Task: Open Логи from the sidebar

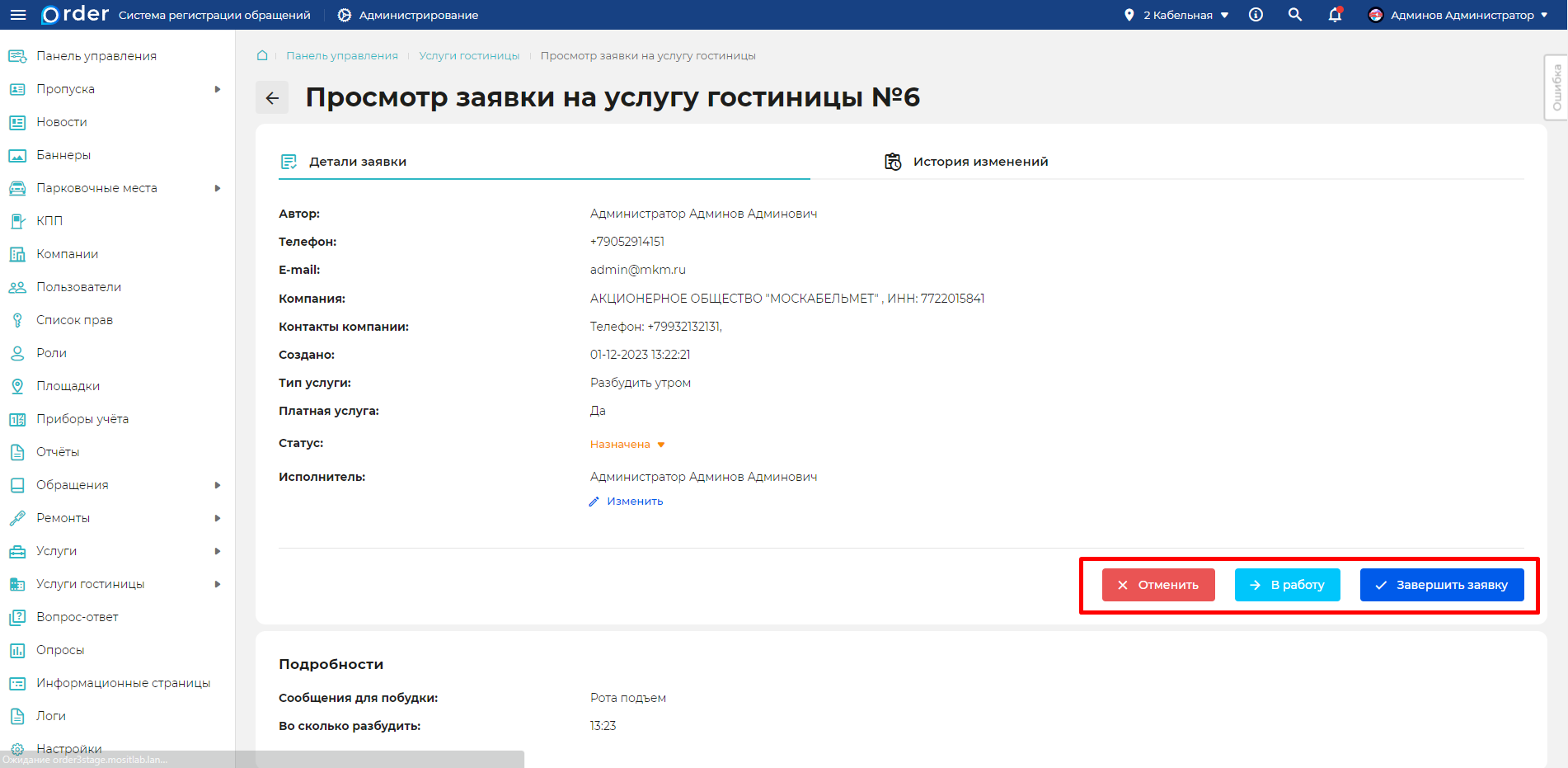Action: click(49, 715)
